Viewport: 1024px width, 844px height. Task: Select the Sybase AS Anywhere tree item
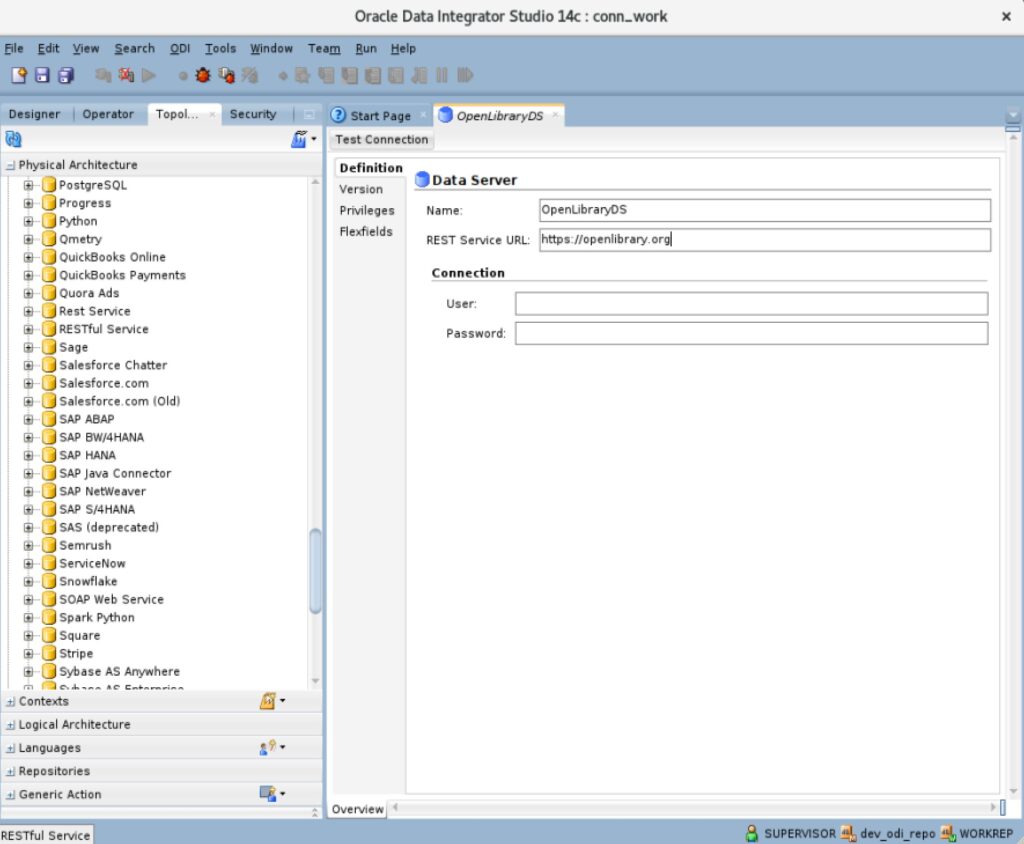click(x=120, y=671)
